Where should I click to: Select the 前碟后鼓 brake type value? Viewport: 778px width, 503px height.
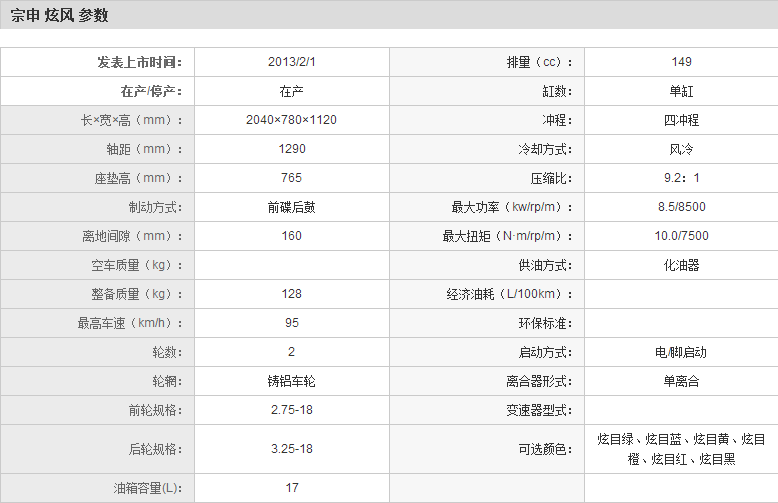[x=292, y=208]
